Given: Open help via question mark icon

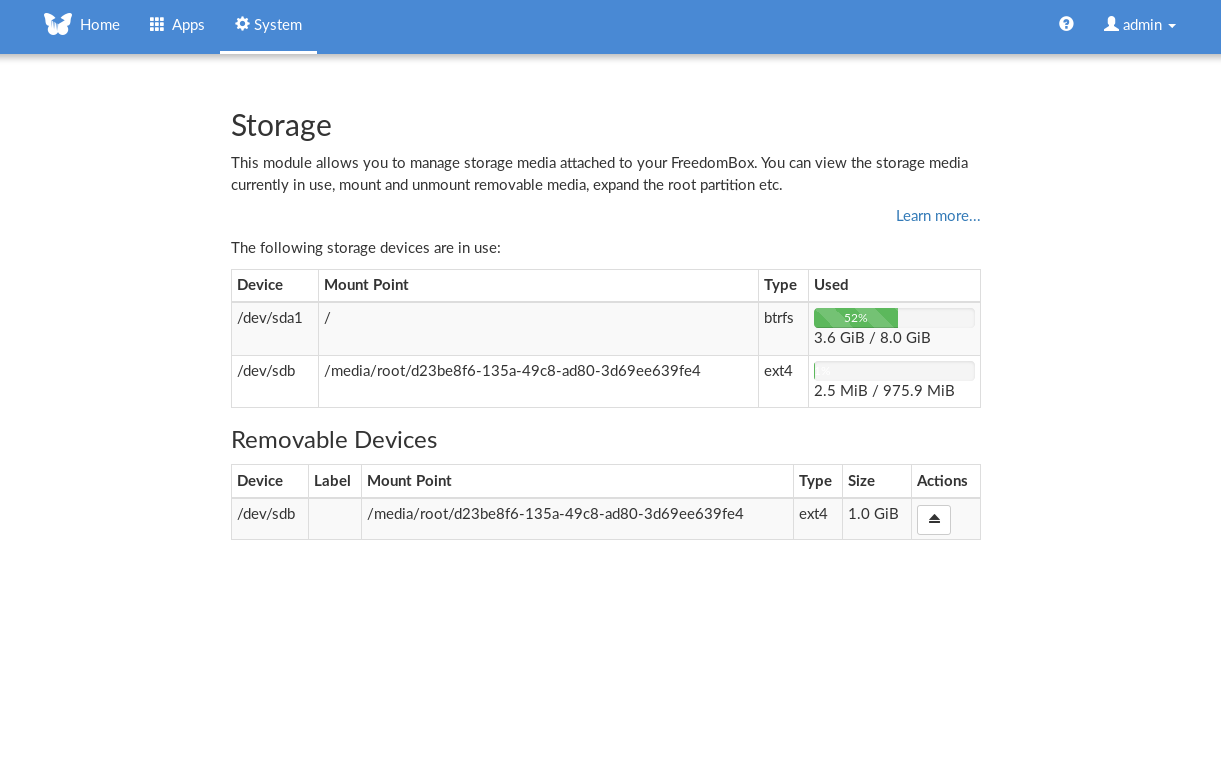Looking at the screenshot, I should pos(1066,24).
